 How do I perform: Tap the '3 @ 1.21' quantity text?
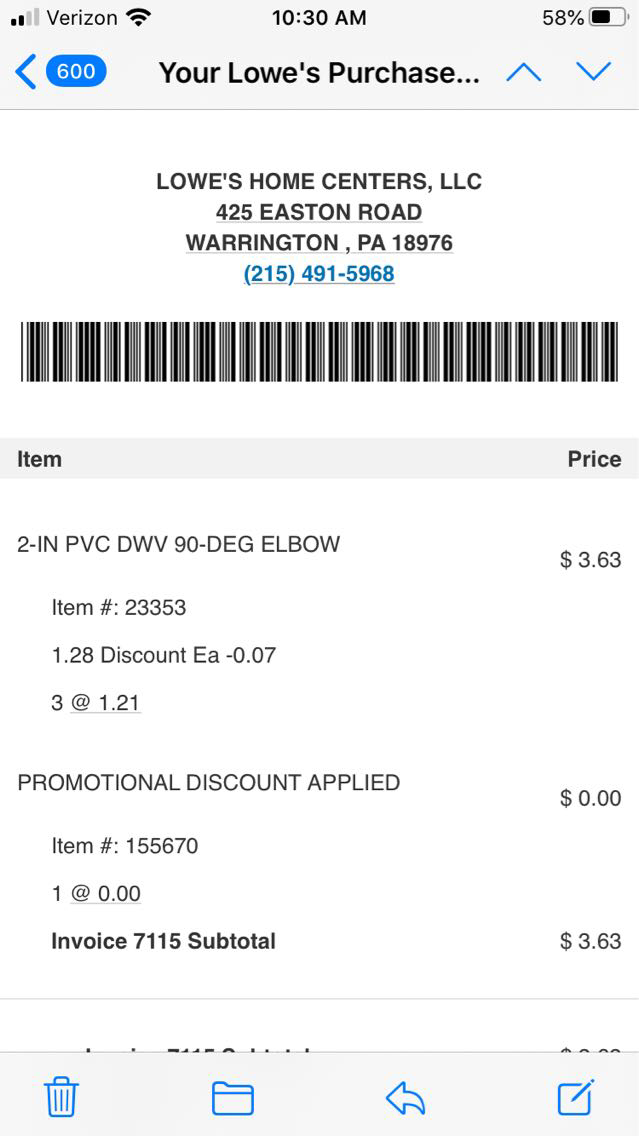click(x=96, y=703)
